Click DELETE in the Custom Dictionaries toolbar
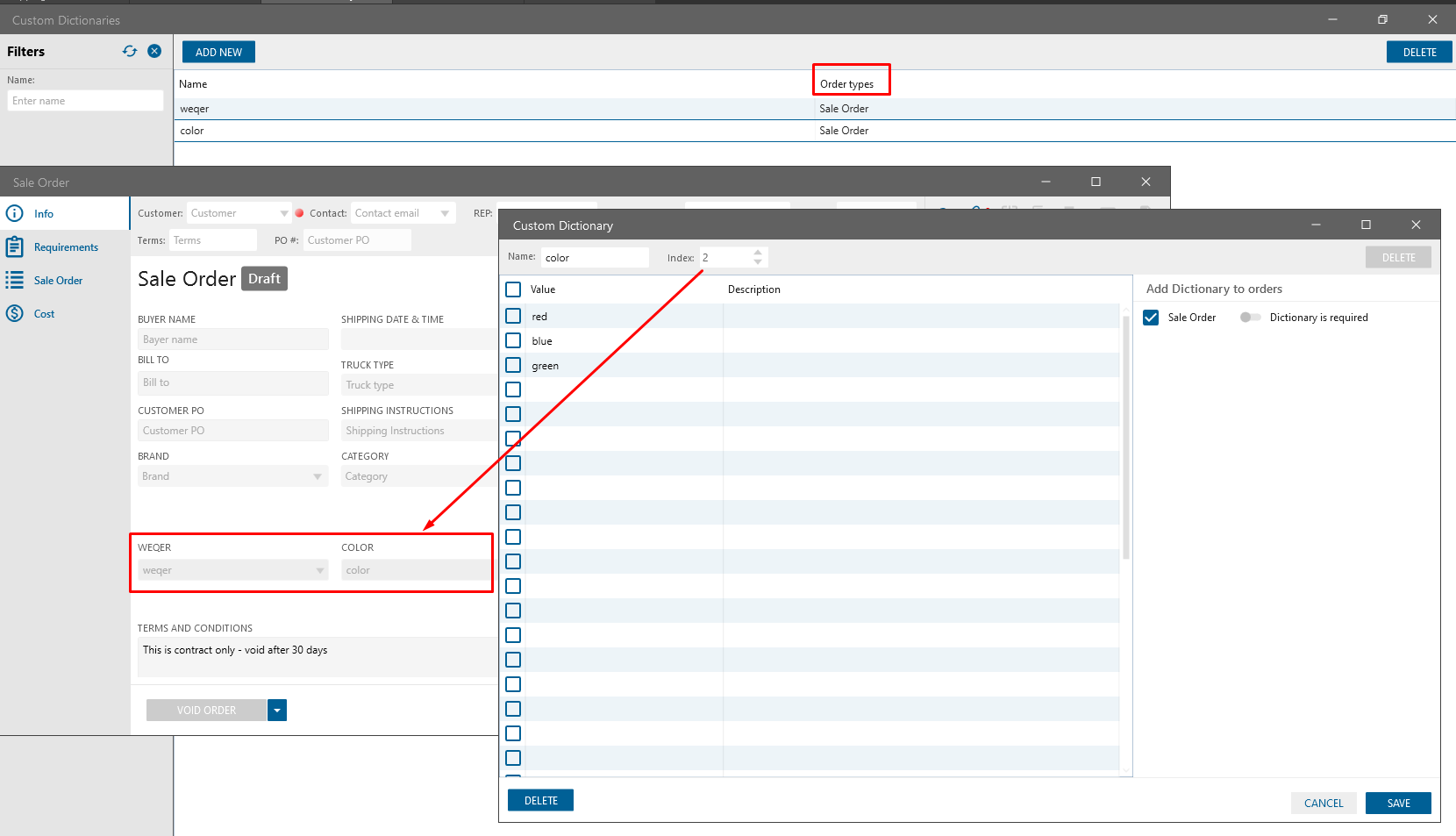This screenshot has height=836, width=1456. 1419,52
